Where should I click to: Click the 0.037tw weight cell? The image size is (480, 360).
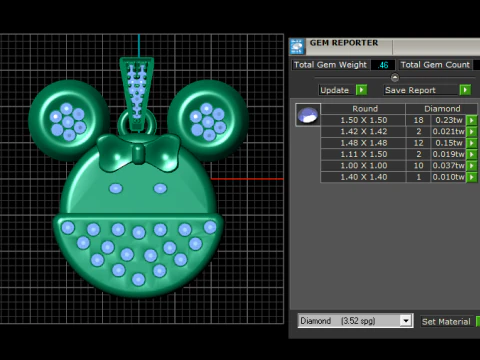pyautogui.click(x=448, y=165)
